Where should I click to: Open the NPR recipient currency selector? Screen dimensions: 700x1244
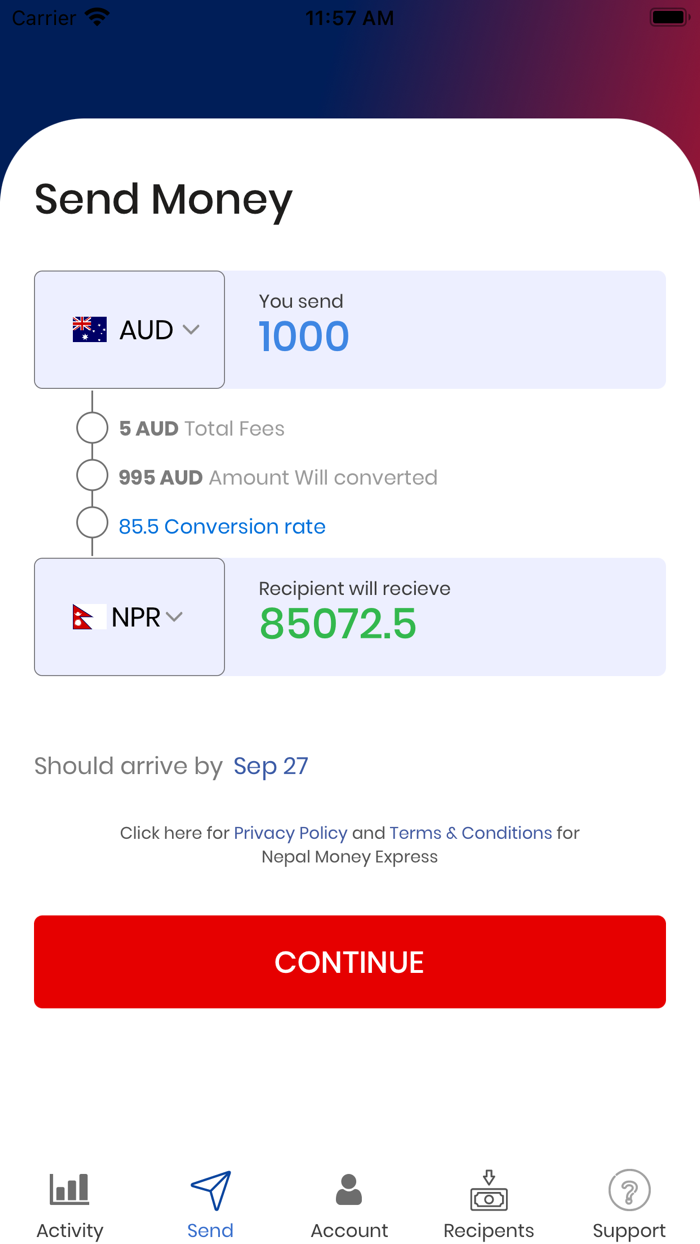click(129, 617)
